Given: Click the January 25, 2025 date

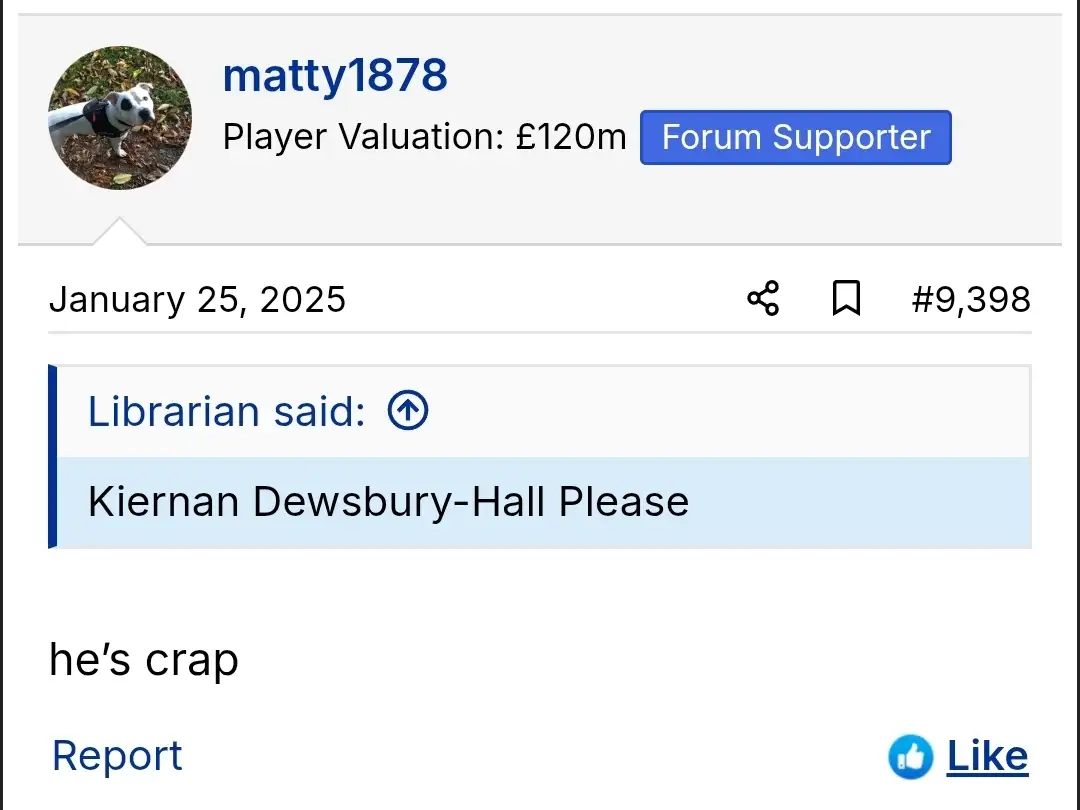Looking at the screenshot, I should coord(197,299).
